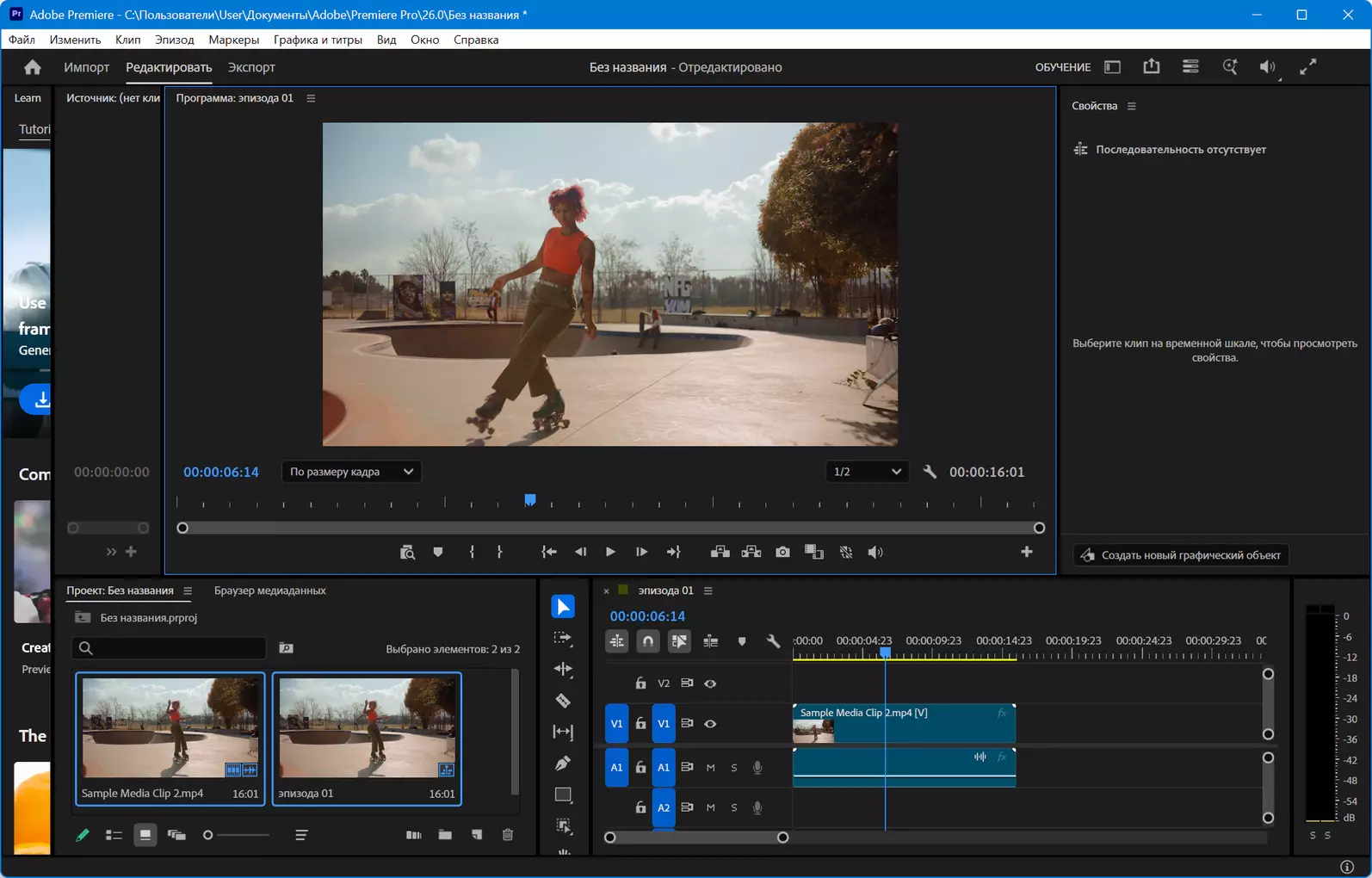Screen dimensions: 1372x878
Task: Click the New Bin folder icon
Action: pyautogui.click(x=445, y=834)
